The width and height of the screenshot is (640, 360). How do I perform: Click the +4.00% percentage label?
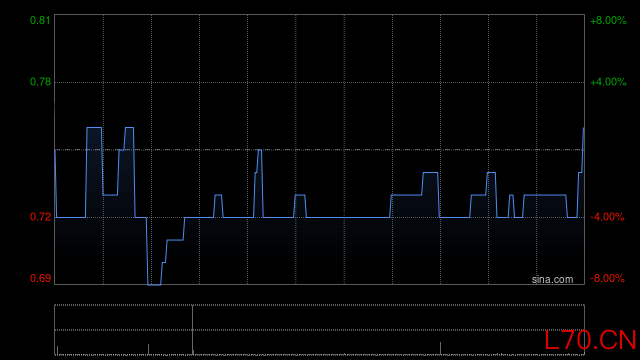(608, 82)
